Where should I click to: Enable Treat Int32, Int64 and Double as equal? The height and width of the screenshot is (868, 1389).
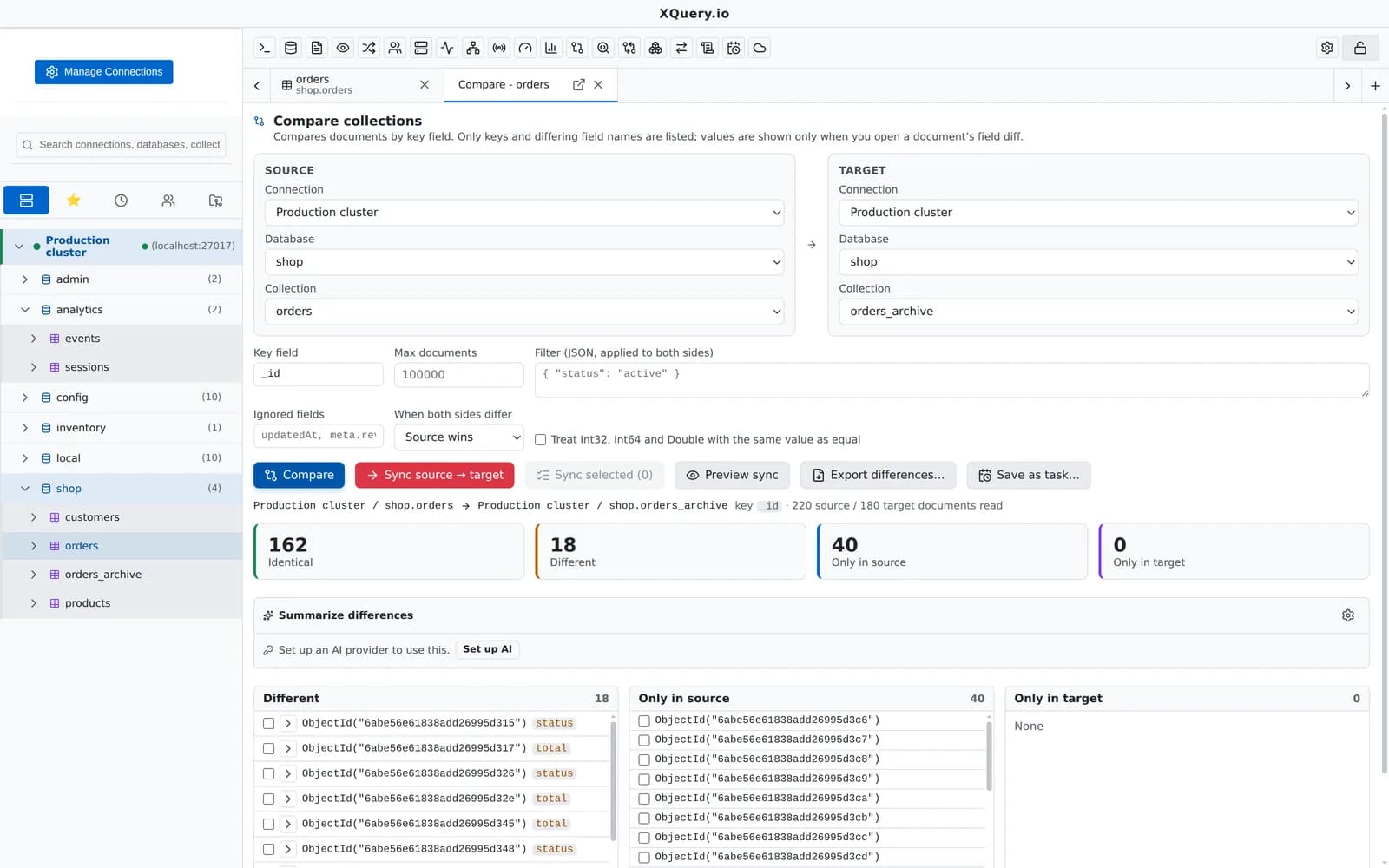click(540, 440)
